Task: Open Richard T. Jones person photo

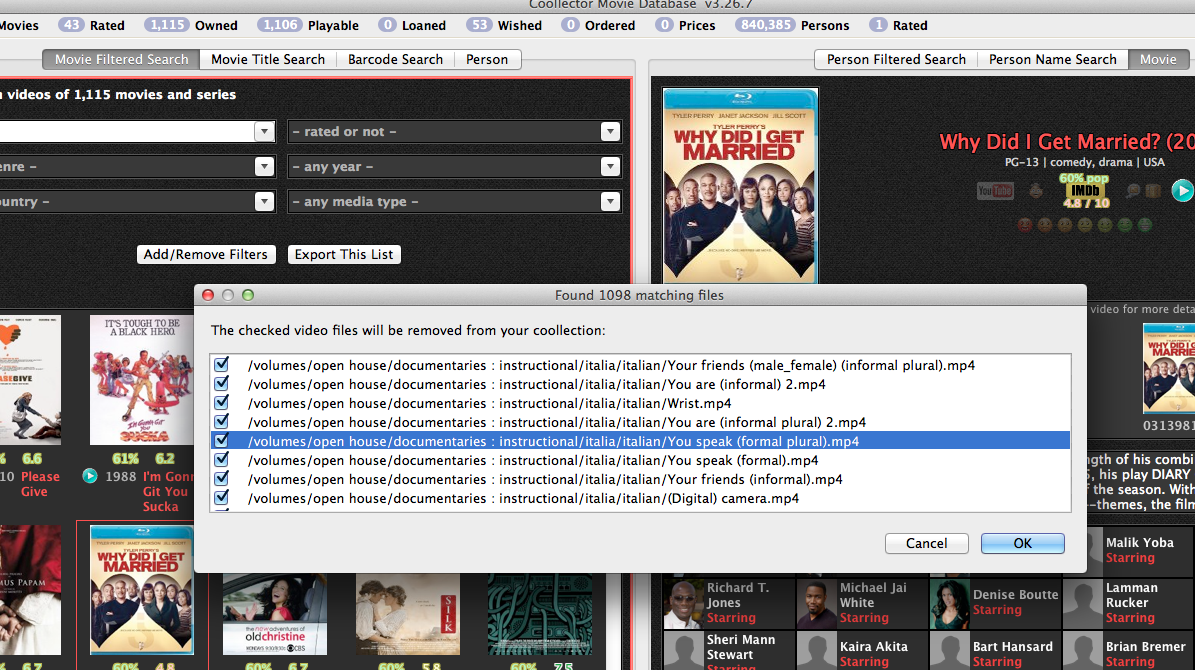Action: (x=682, y=603)
